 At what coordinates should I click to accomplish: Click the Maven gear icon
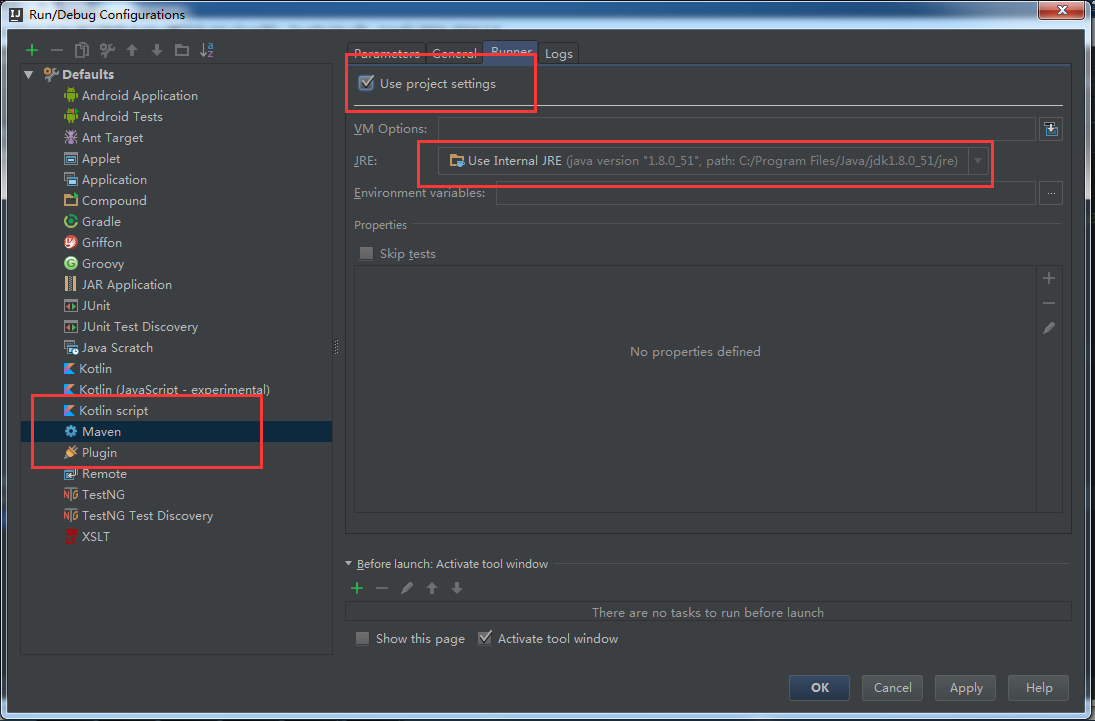click(71, 432)
